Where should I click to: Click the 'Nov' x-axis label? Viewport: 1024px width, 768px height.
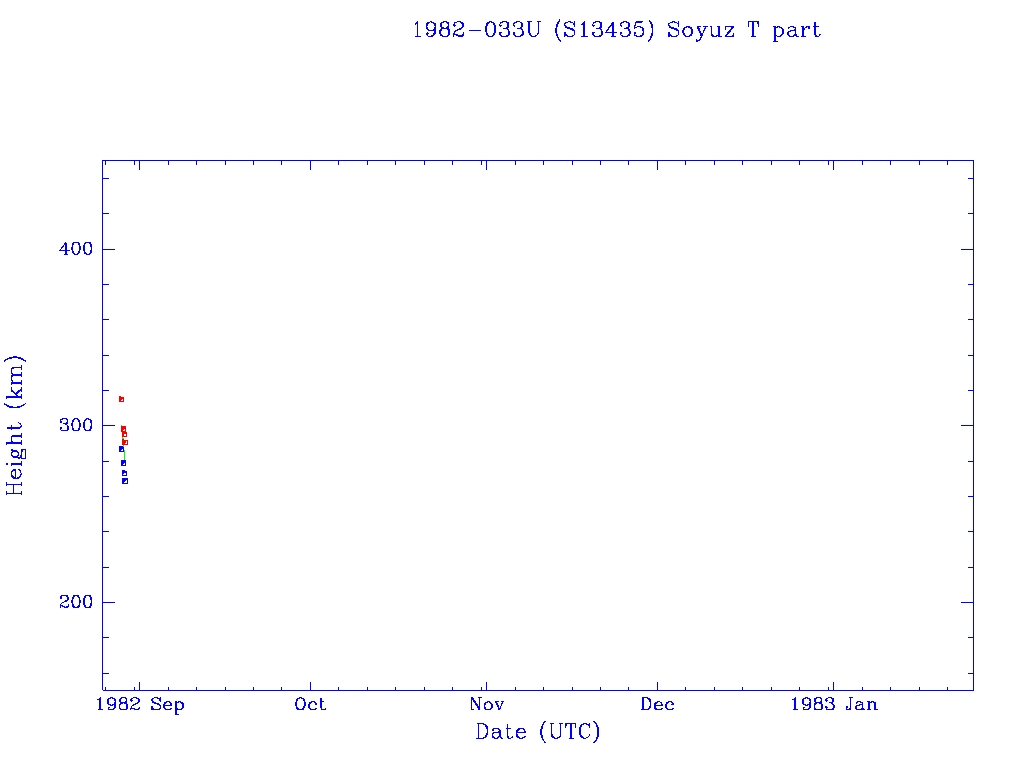(485, 704)
